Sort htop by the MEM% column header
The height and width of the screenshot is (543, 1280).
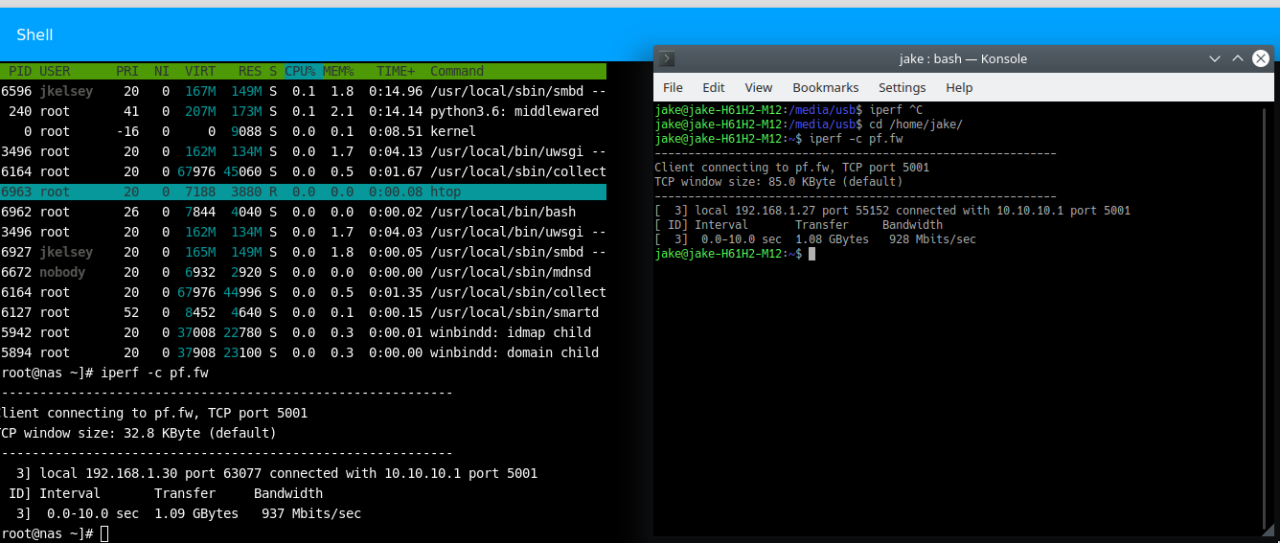tap(338, 71)
